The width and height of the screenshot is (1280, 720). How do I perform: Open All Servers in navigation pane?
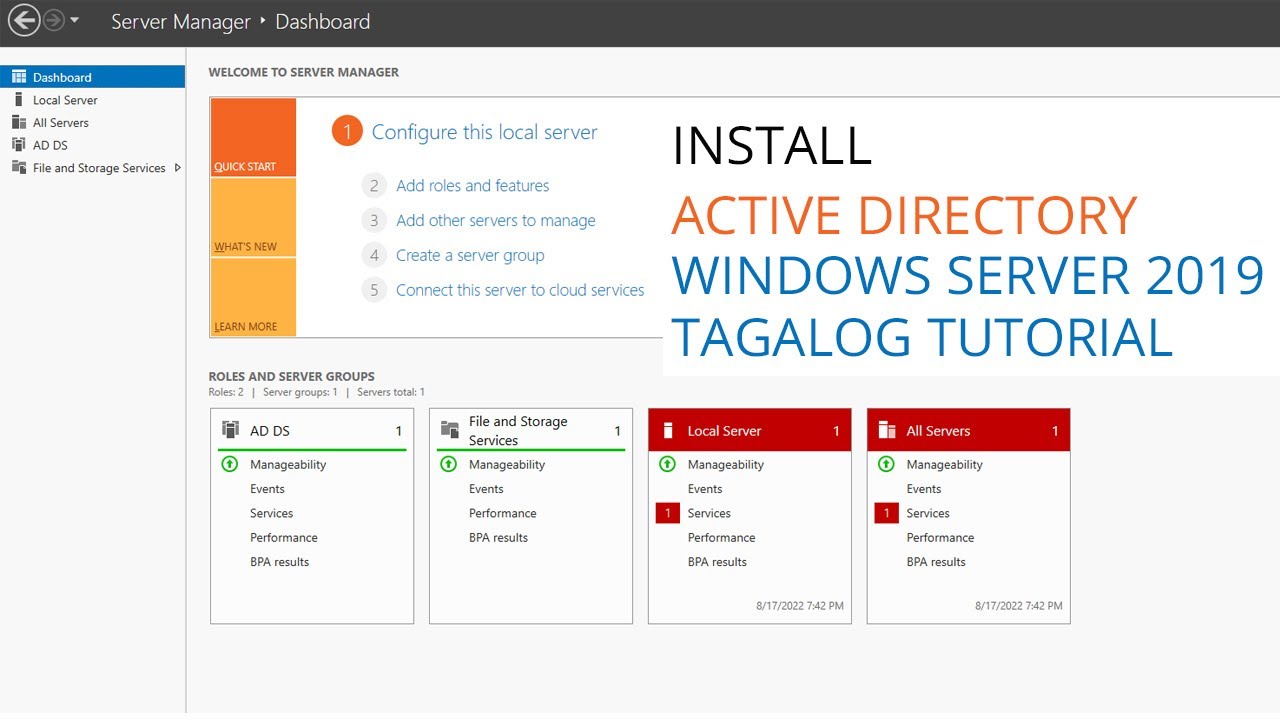(92, 122)
